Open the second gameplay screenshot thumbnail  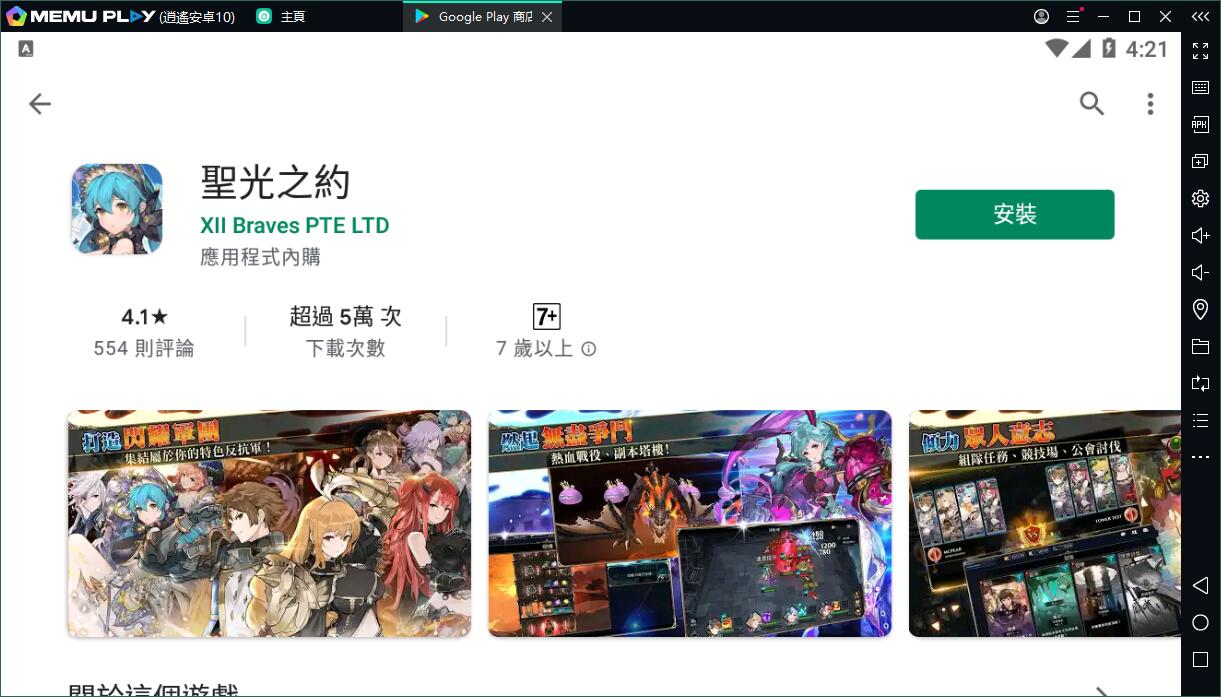689,523
